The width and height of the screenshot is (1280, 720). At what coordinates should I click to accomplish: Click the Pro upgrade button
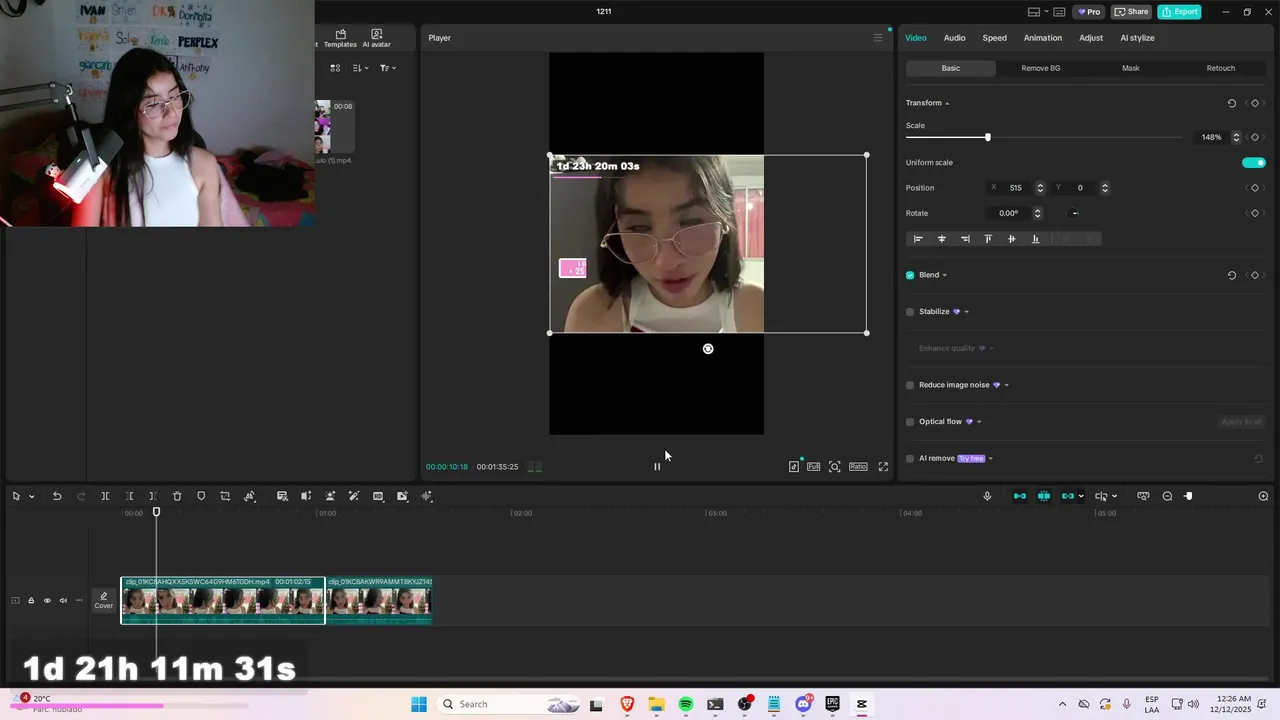click(1089, 12)
